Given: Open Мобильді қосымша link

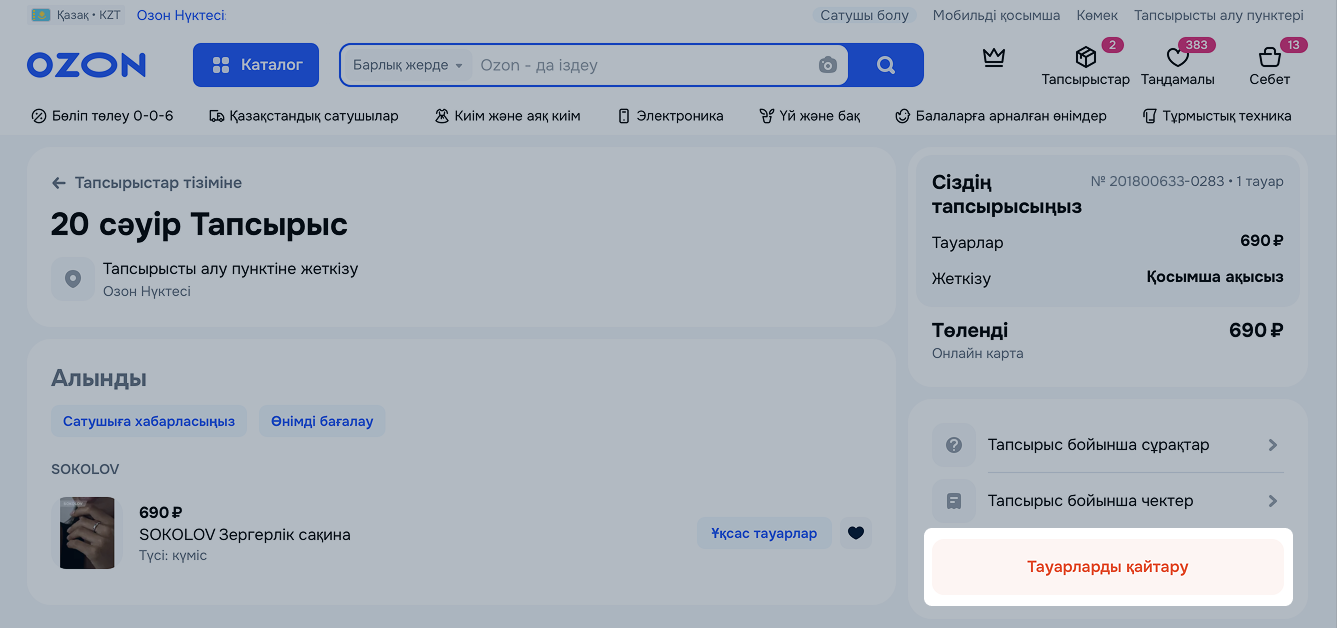Looking at the screenshot, I should point(996,15).
